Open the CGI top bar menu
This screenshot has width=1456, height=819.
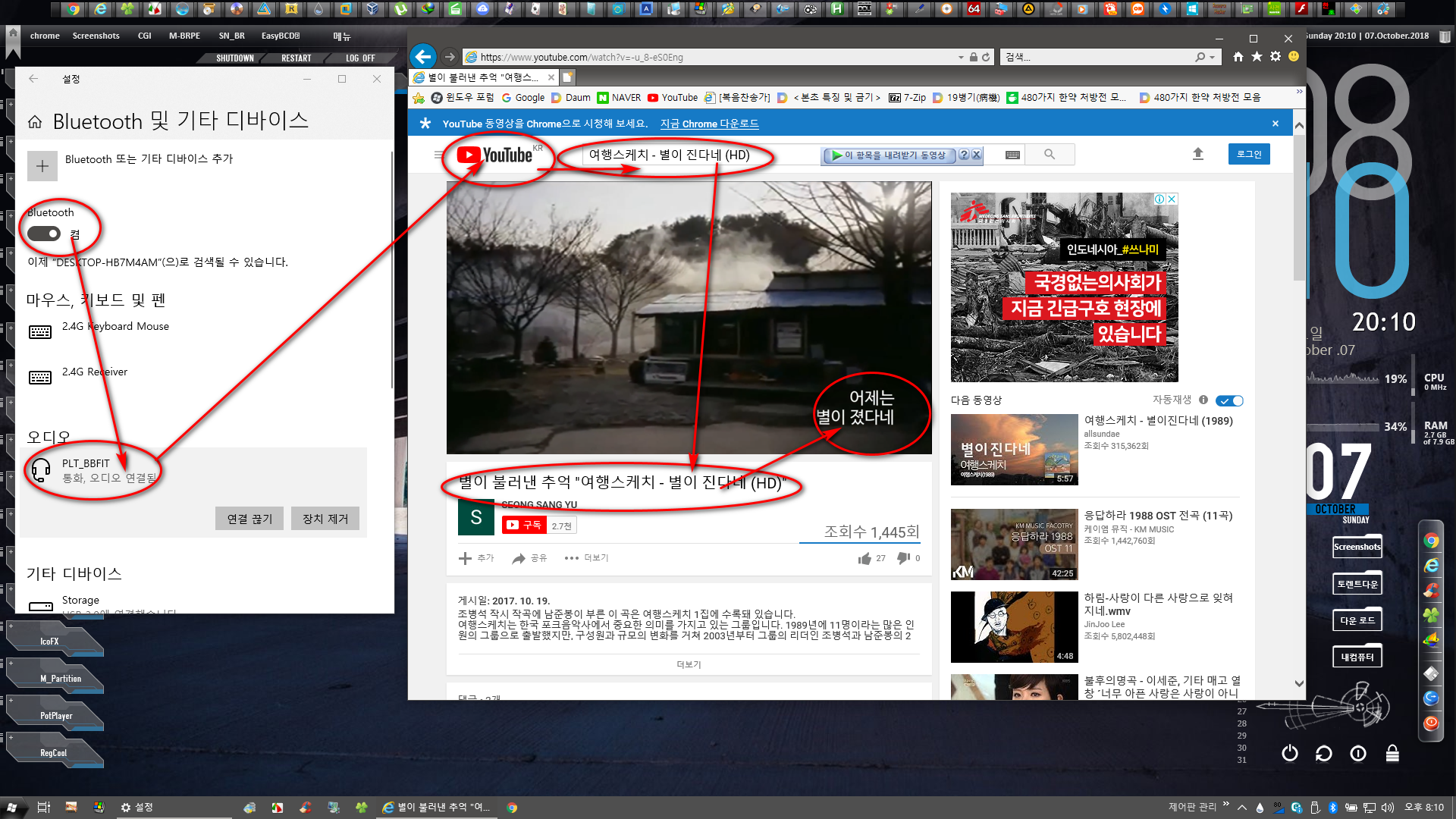pos(144,36)
